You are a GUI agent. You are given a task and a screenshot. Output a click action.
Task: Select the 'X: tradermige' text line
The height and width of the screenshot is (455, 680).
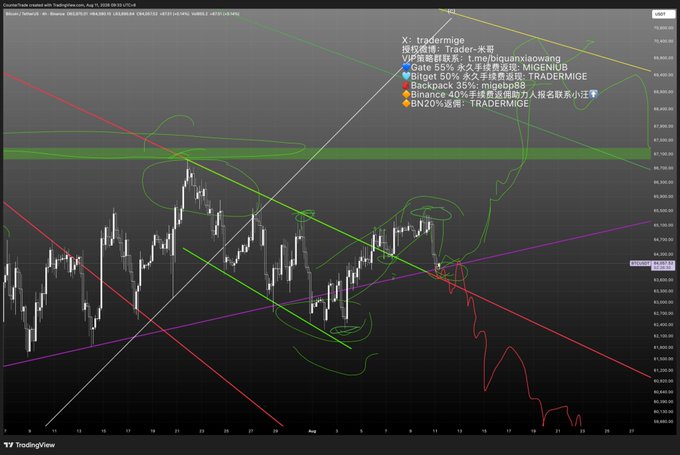click(433, 40)
